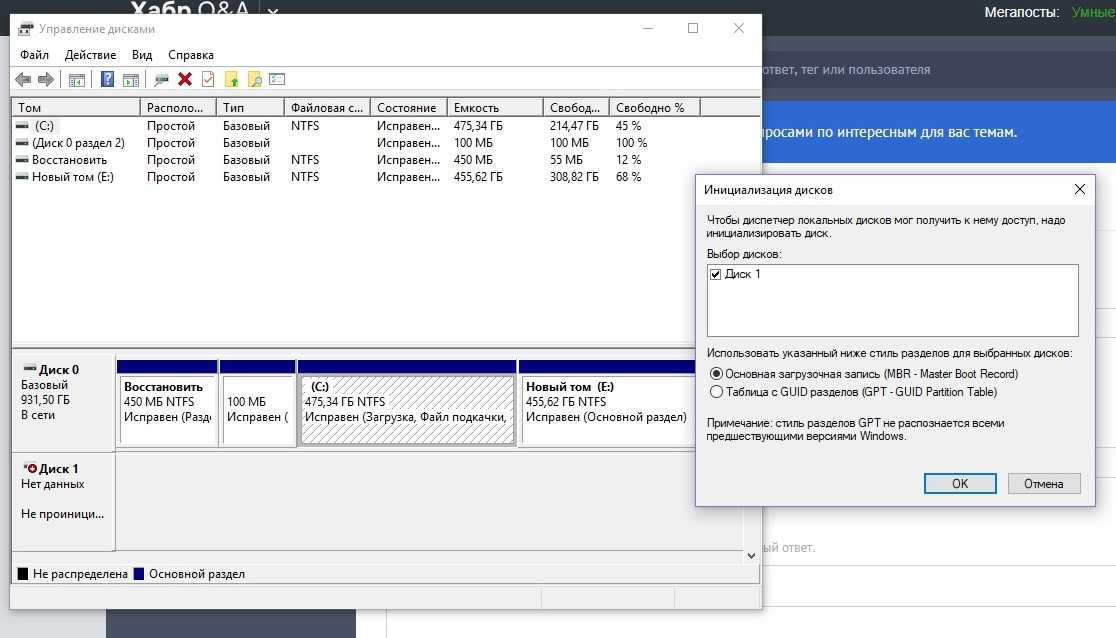Viewport: 1116px width, 638px height.
Task: Open the Справка menu
Action: tap(191, 55)
